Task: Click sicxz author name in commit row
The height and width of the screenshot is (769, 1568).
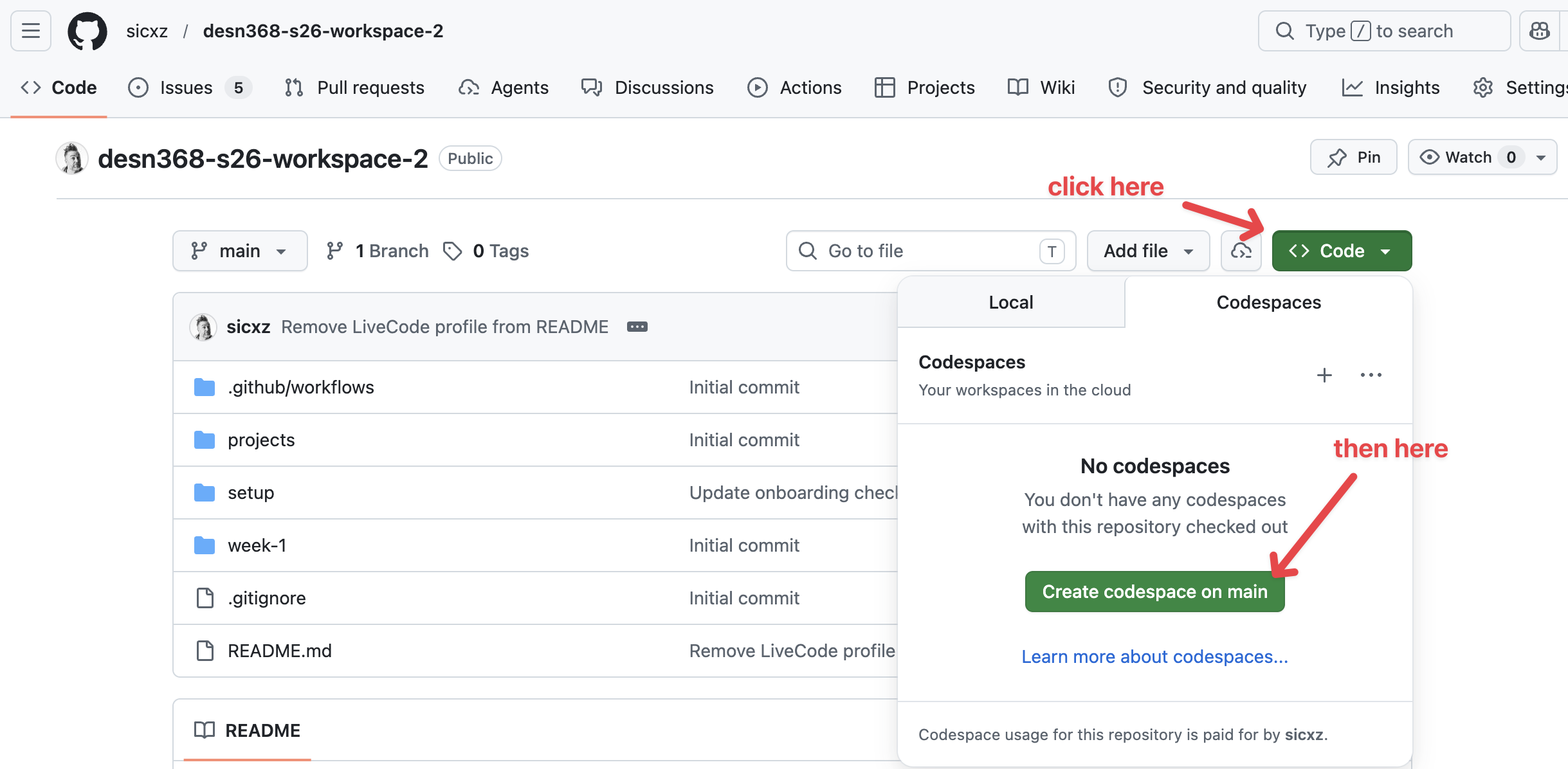Action: [x=248, y=327]
